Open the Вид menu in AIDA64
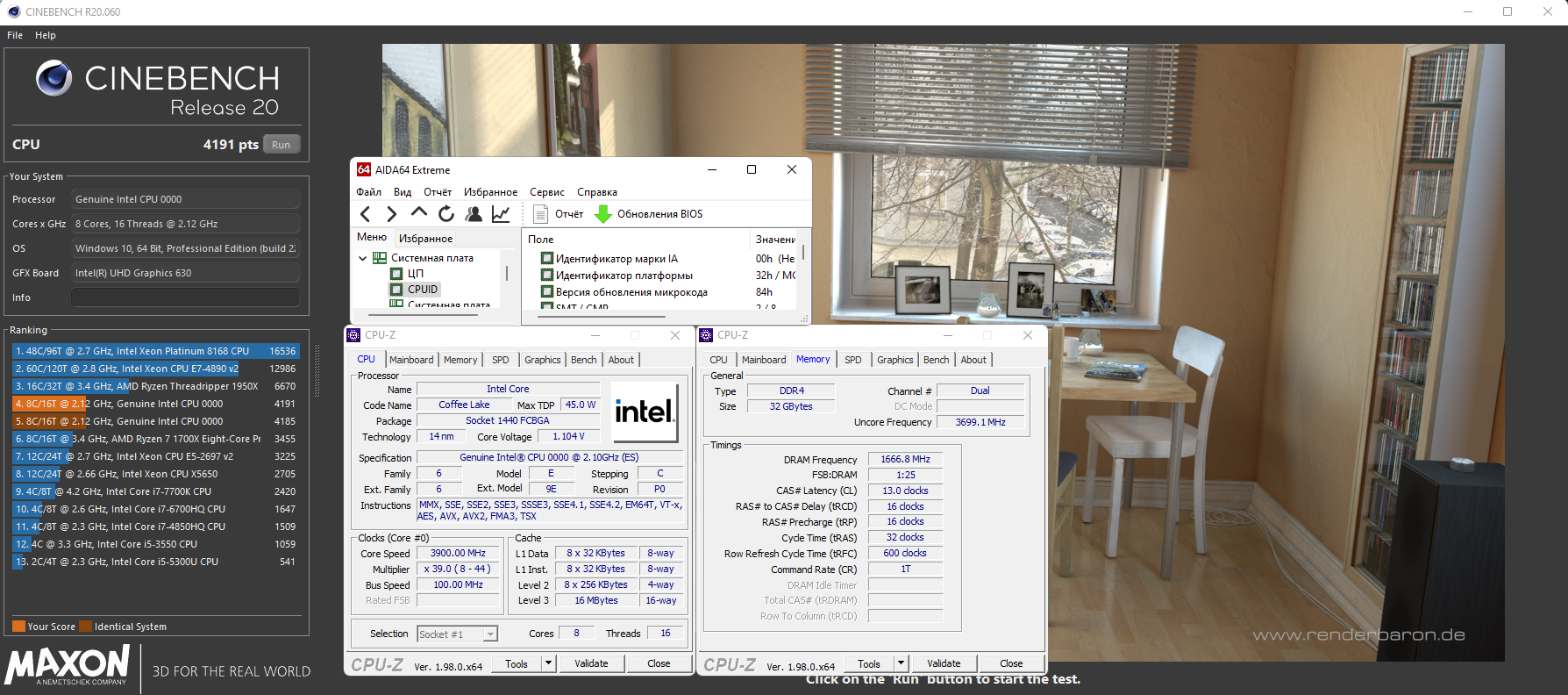 403,192
